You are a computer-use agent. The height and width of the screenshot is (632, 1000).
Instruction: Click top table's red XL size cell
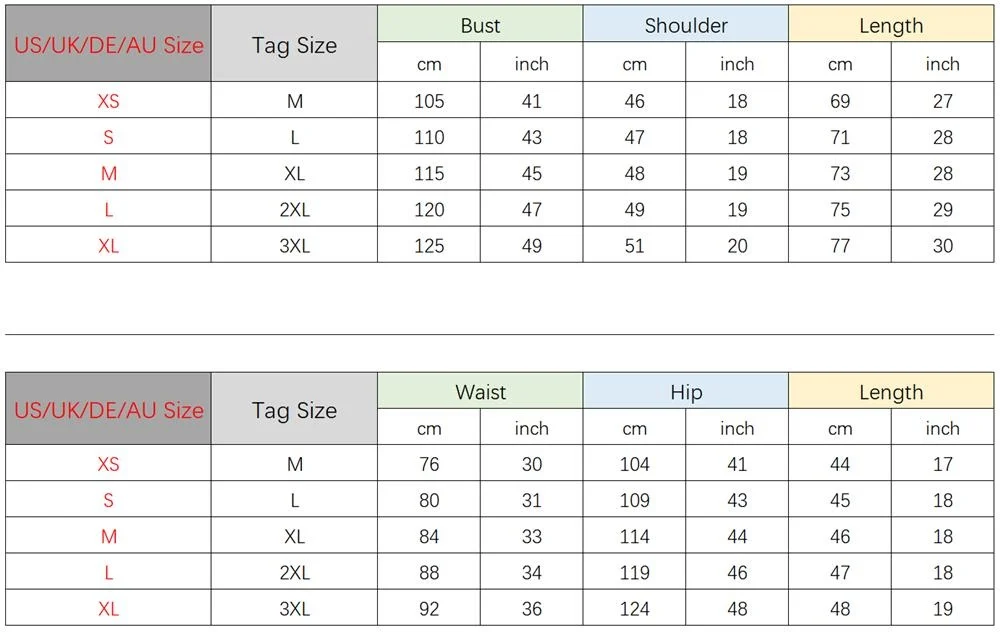tap(108, 246)
